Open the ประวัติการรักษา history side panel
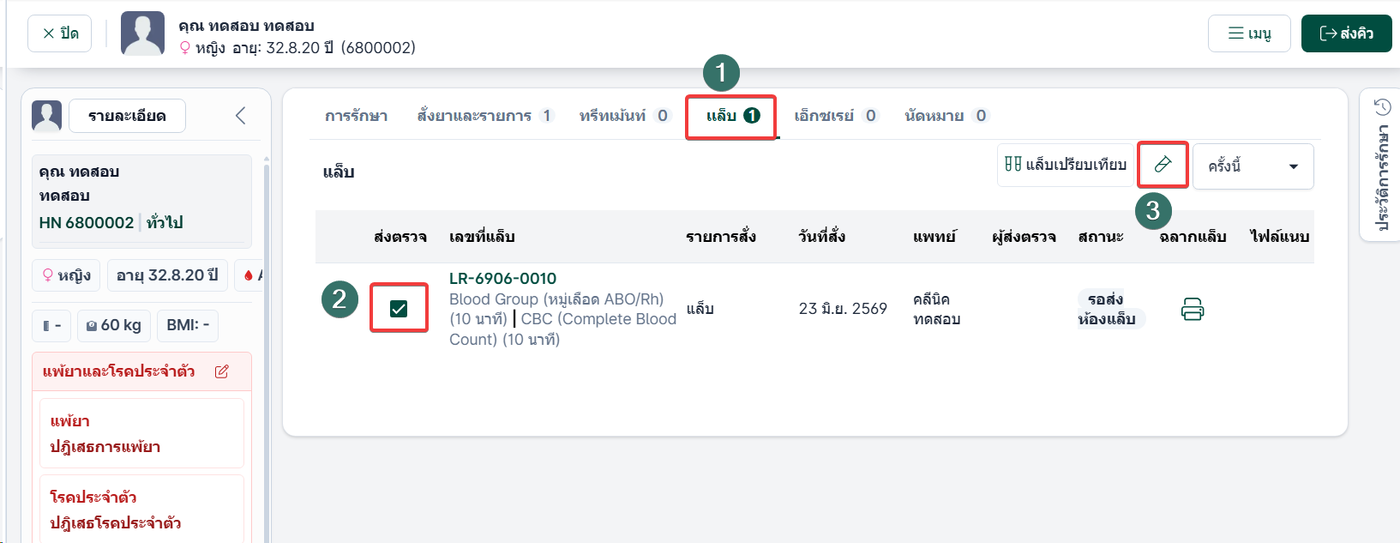The height and width of the screenshot is (543, 1400). click(x=1381, y=164)
